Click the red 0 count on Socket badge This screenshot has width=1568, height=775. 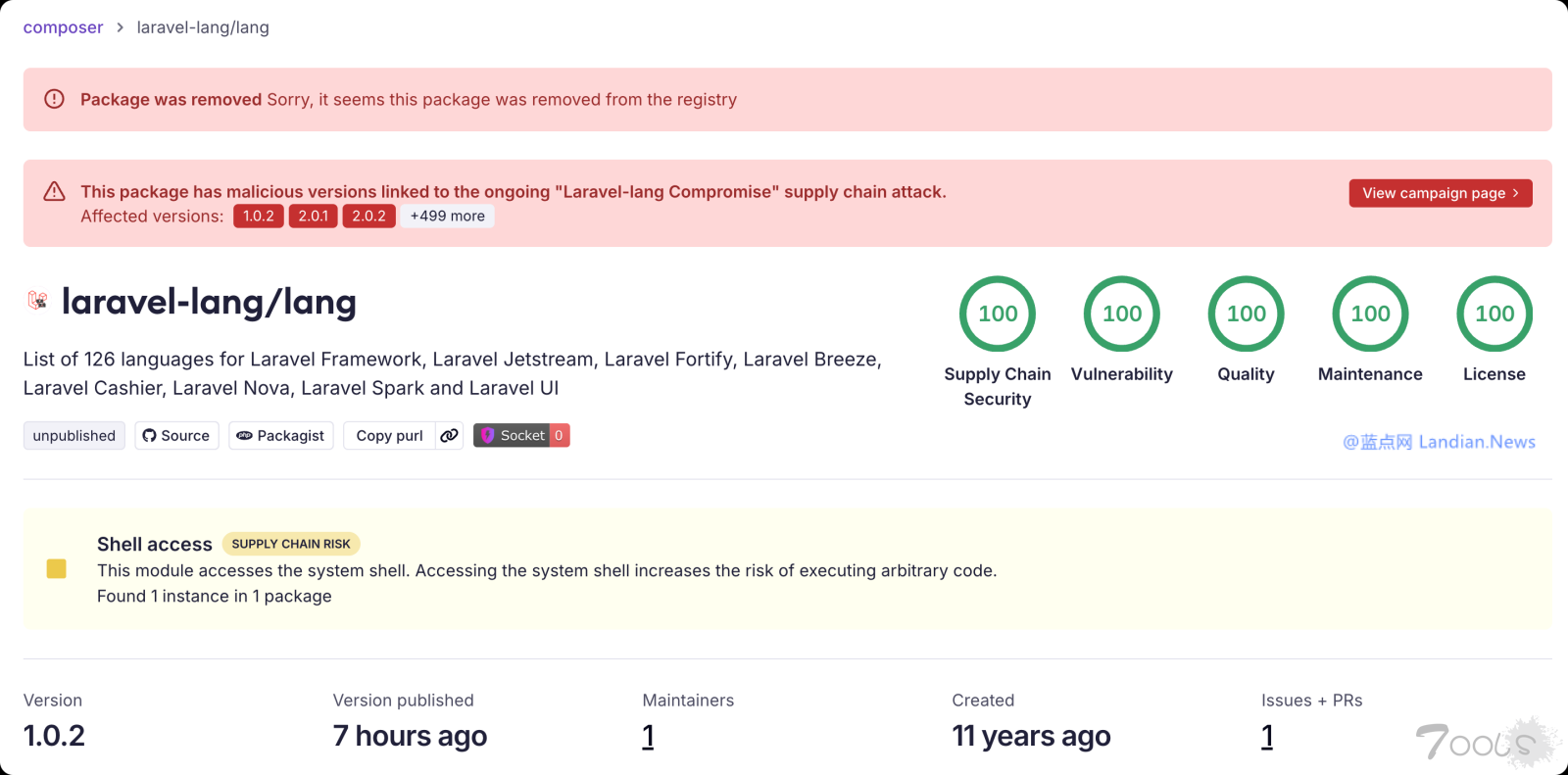point(560,436)
